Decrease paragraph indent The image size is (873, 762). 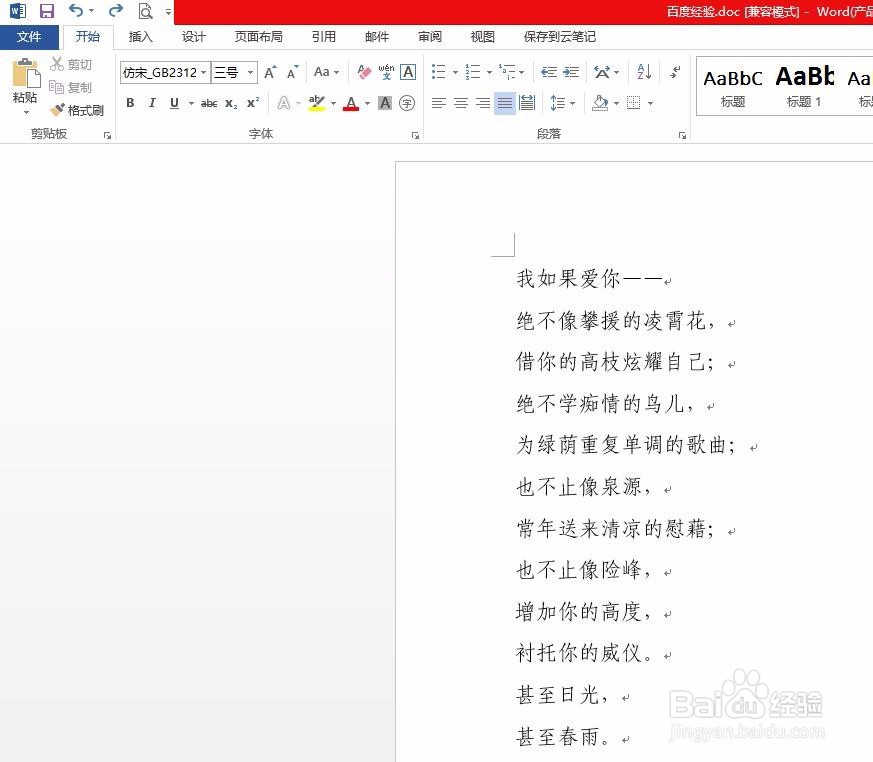pyautogui.click(x=549, y=72)
